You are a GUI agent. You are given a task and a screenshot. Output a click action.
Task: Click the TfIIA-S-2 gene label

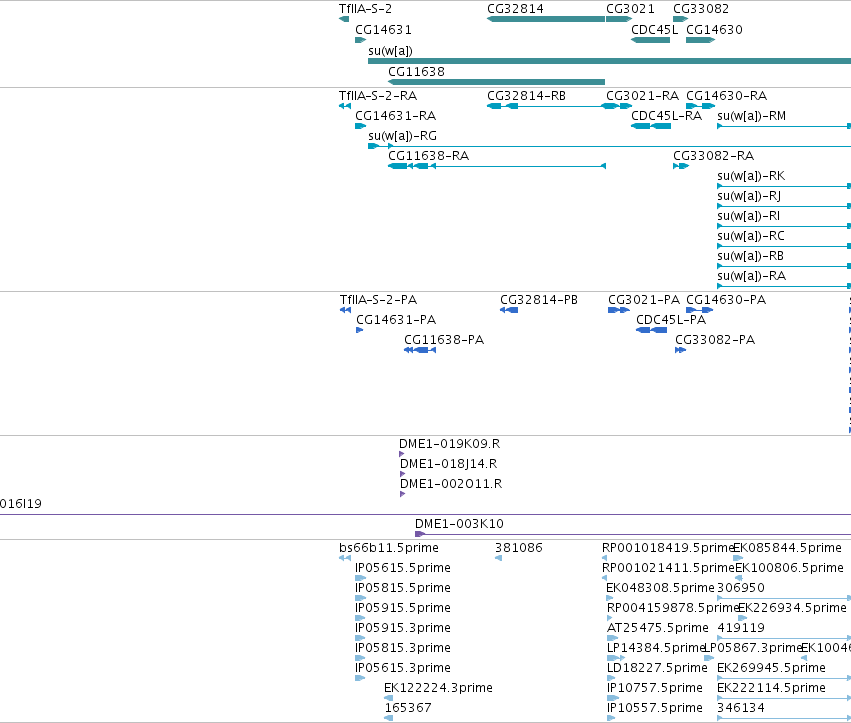[365, 9]
